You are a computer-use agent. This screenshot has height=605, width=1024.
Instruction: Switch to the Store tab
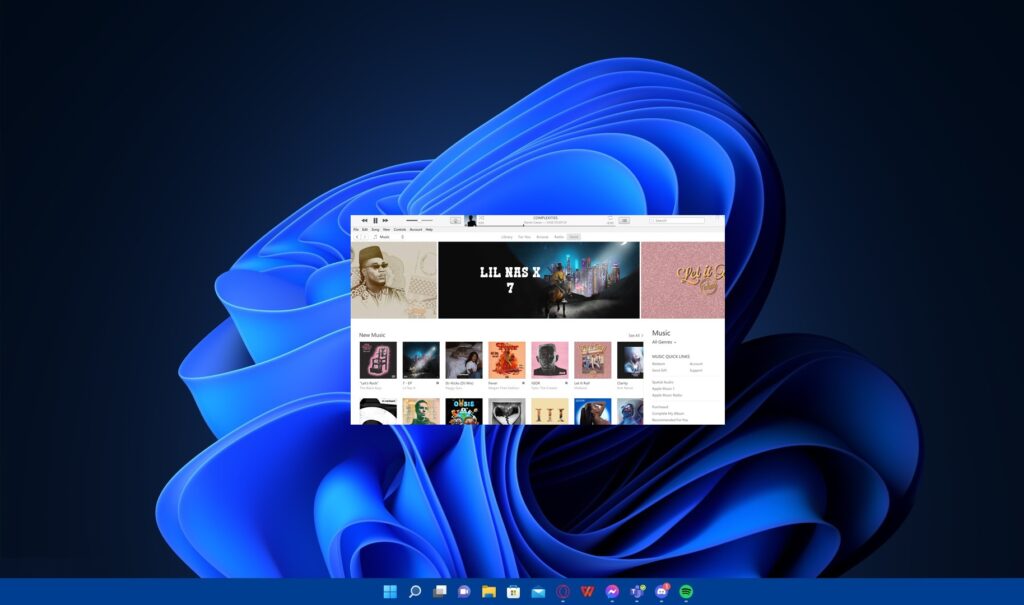[x=574, y=237]
